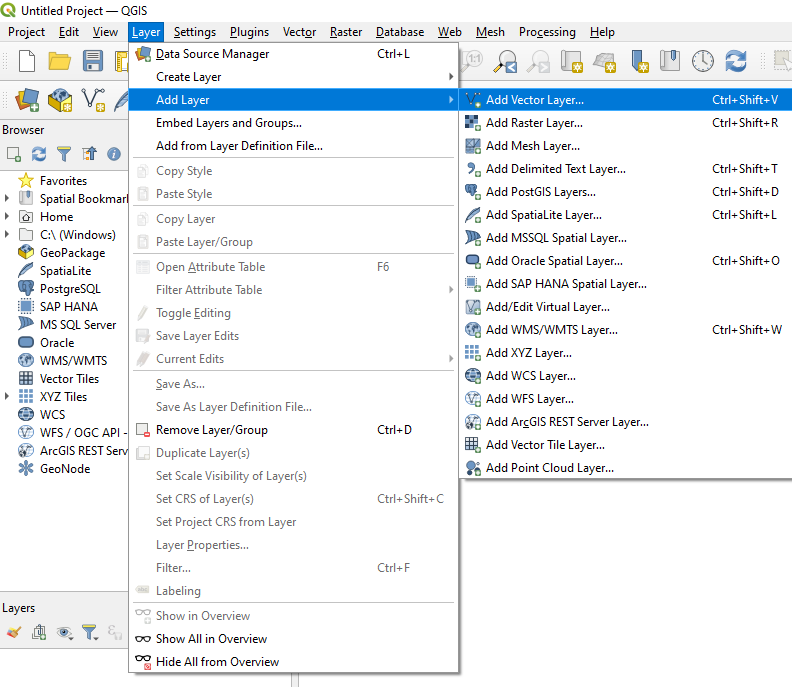This screenshot has height=687, width=792.
Task: Select Hide All from Overview
Action: (293, 662)
